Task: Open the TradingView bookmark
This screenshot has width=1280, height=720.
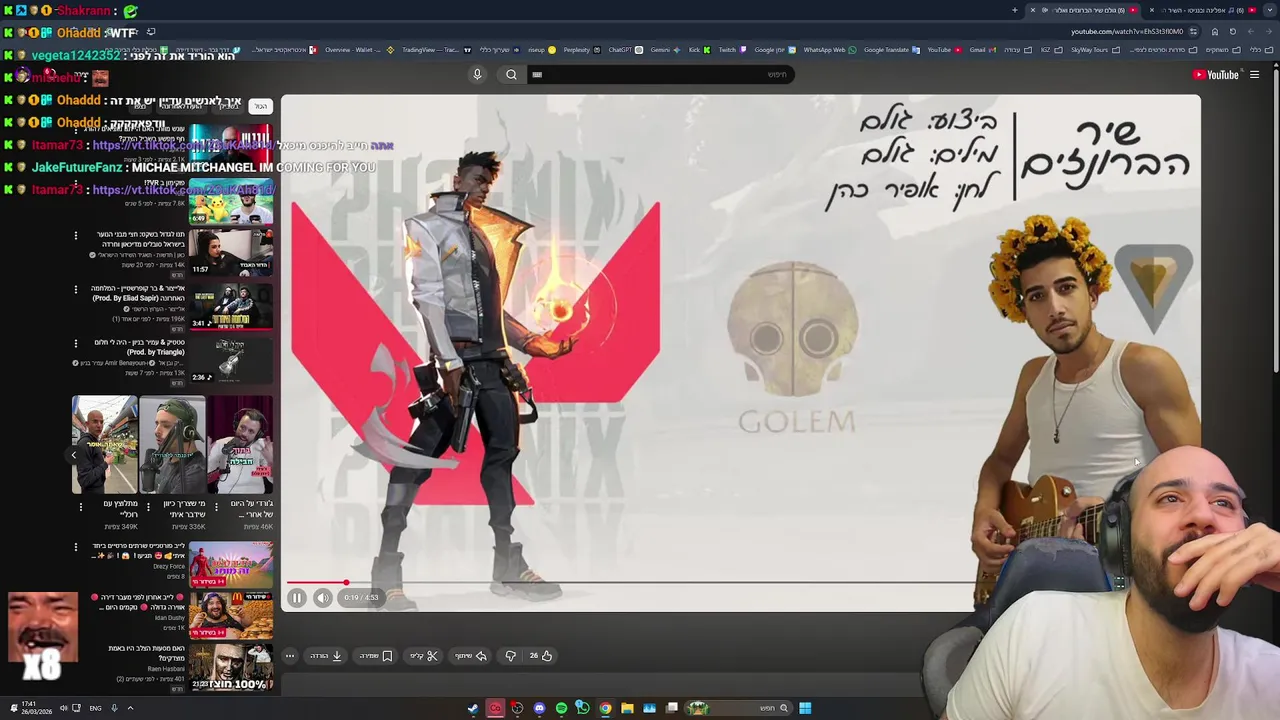Action: pyautogui.click(x=435, y=50)
